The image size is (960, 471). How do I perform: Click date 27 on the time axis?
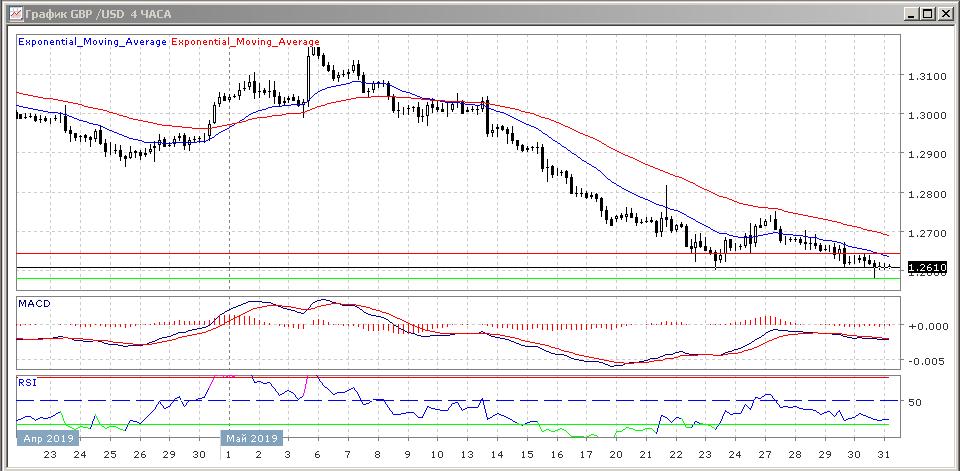[x=766, y=454]
